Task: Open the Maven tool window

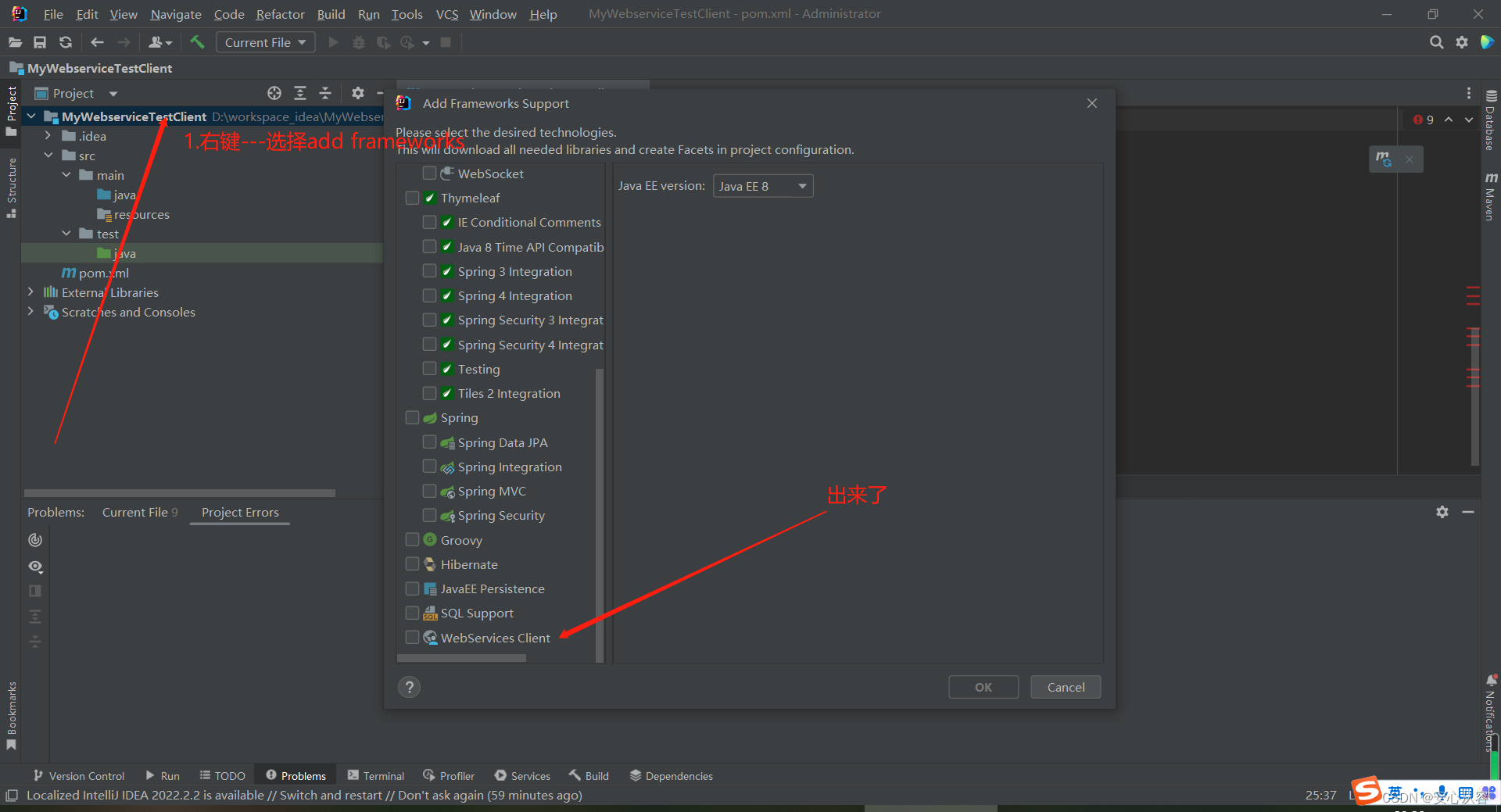Action: coord(1491,195)
